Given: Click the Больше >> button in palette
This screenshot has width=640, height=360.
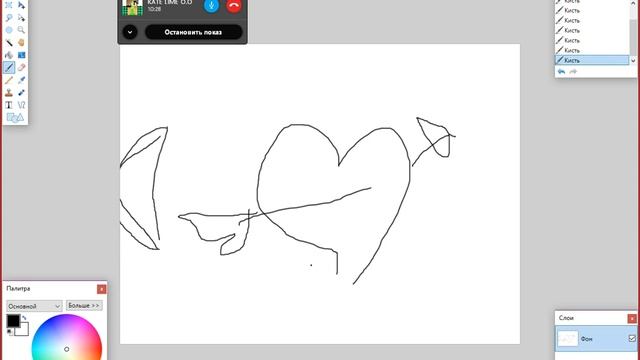Looking at the screenshot, I should [84, 305].
